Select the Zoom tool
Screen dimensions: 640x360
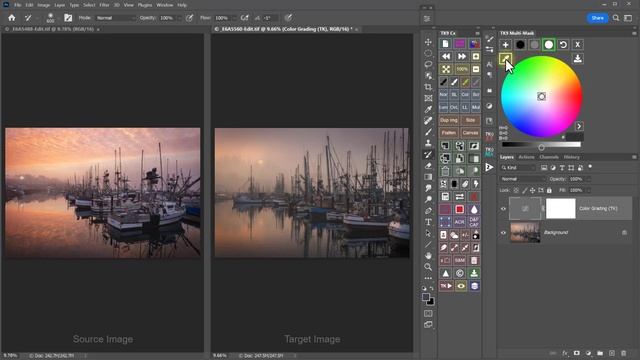tap(428, 267)
